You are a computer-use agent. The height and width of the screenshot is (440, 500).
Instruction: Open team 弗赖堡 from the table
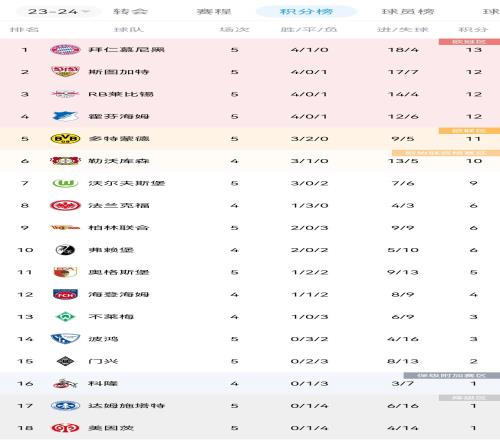pyautogui.click(x=250, y=250)
